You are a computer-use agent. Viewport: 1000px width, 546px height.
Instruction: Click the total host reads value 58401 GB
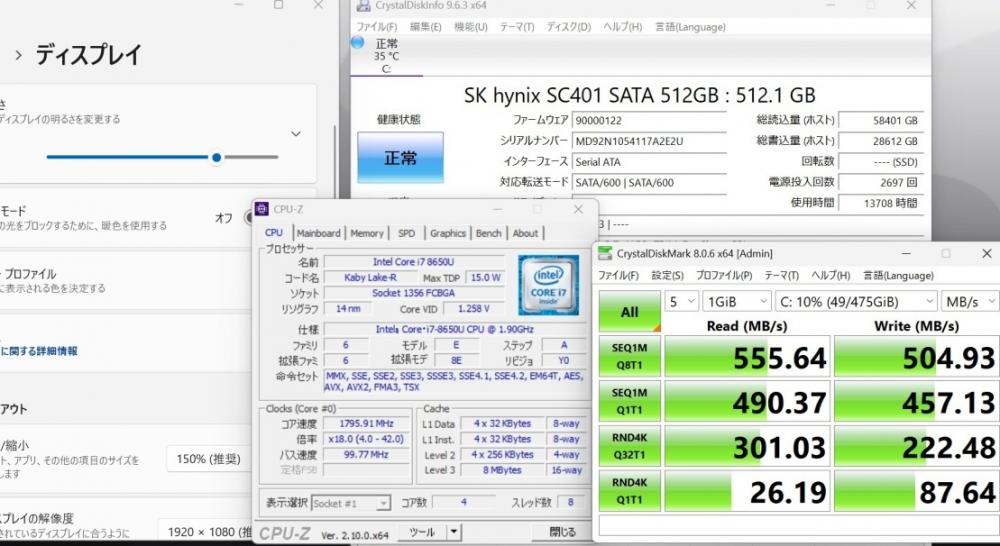[x=881, y=121]
